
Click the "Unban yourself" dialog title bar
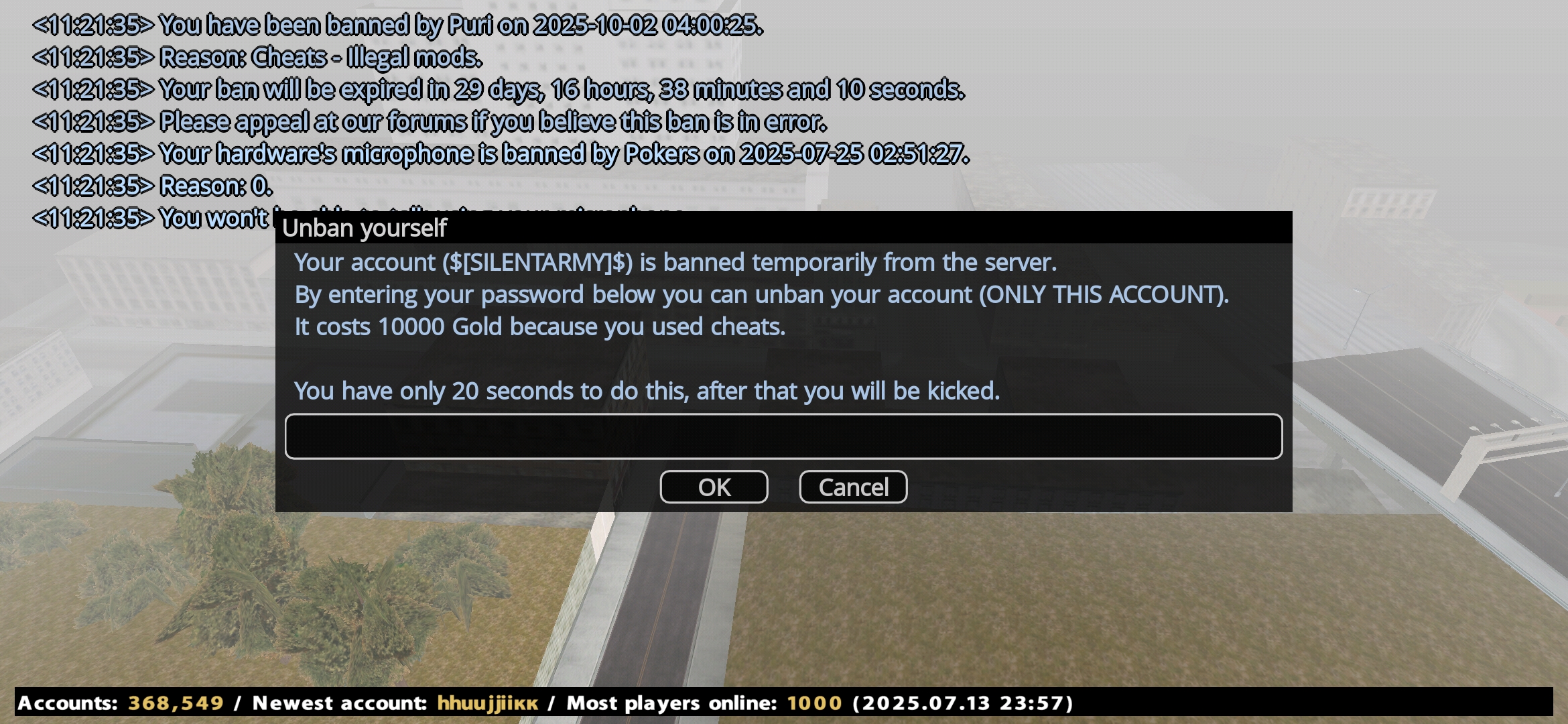click(783, 228)
